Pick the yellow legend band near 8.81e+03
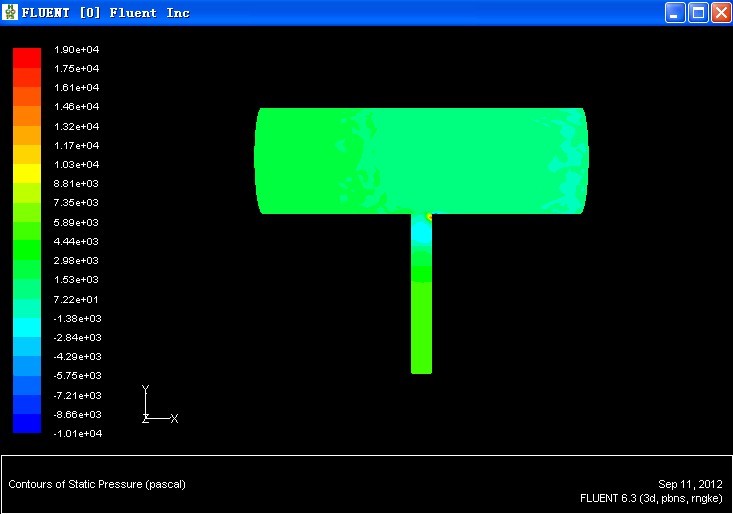The image size is (733, 514). (x=27, y=174)
